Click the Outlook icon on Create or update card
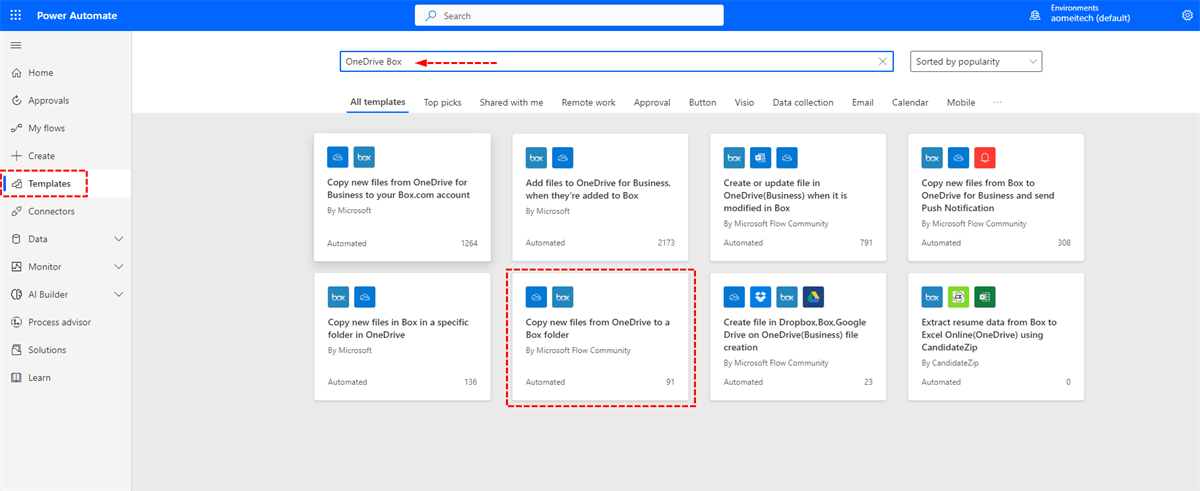This screenshot has height=491, width=1200. [761, 157]
